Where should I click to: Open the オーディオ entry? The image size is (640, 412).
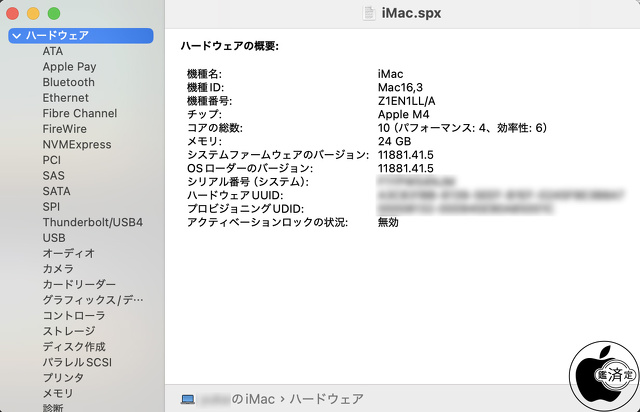tap(68, 253)
